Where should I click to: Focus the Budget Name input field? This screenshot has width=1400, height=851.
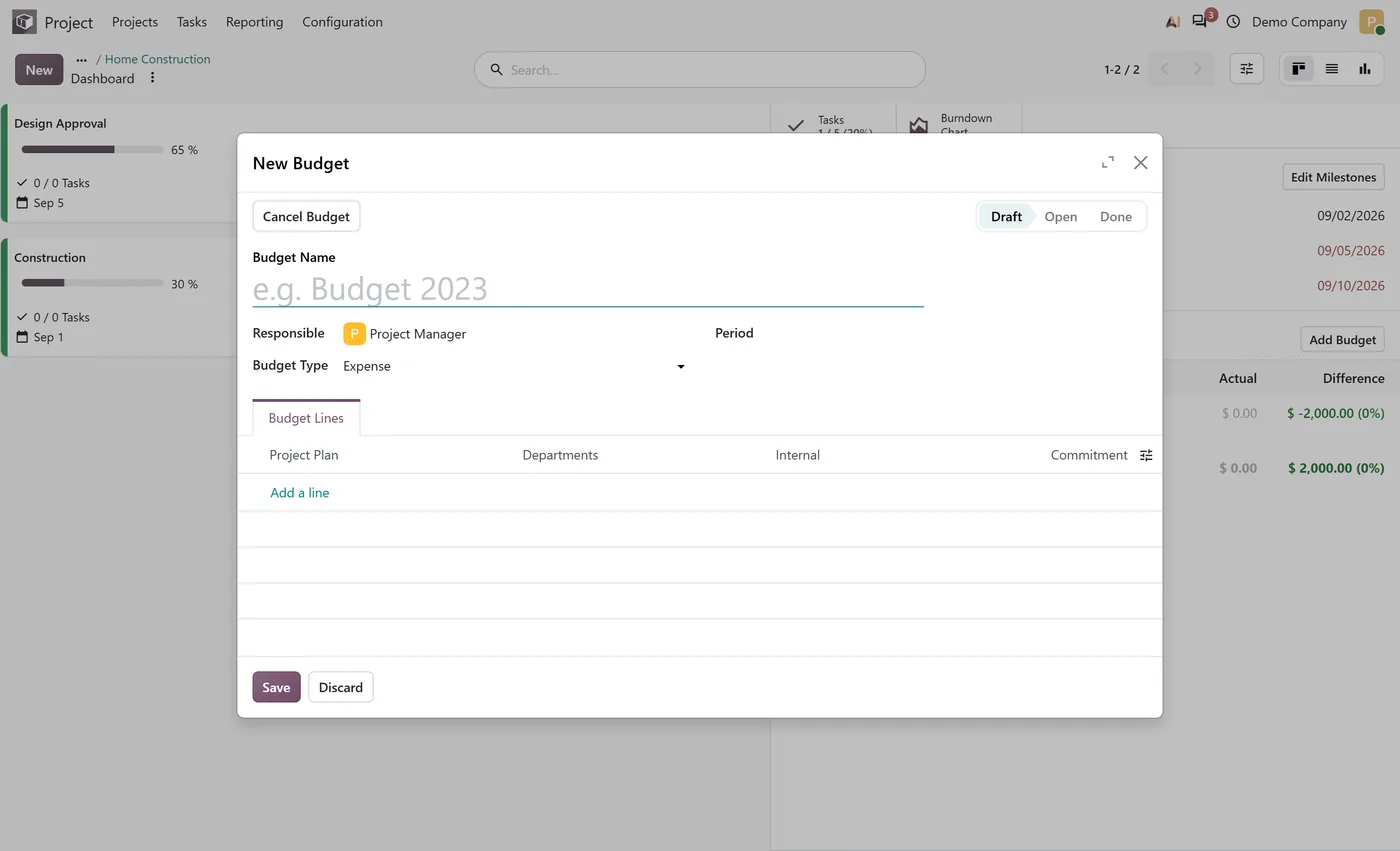click(x=588, y=289)
